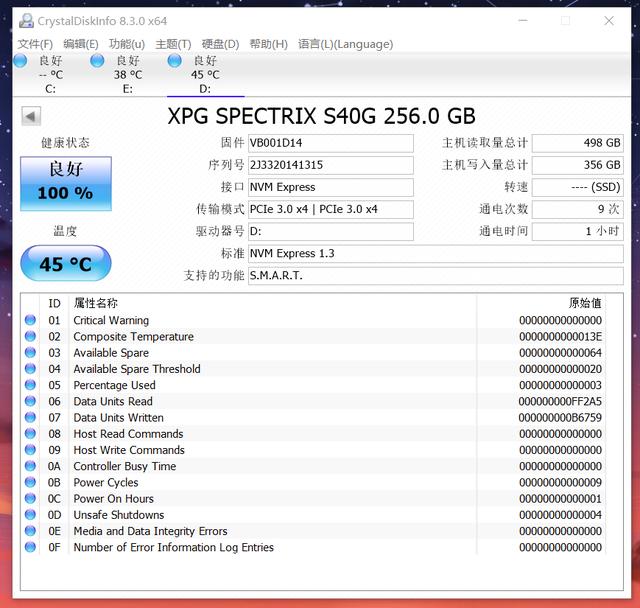Click status dot for Composite Temperature row
Viewport: 640px width, 608px height.
tap(30, 336)
